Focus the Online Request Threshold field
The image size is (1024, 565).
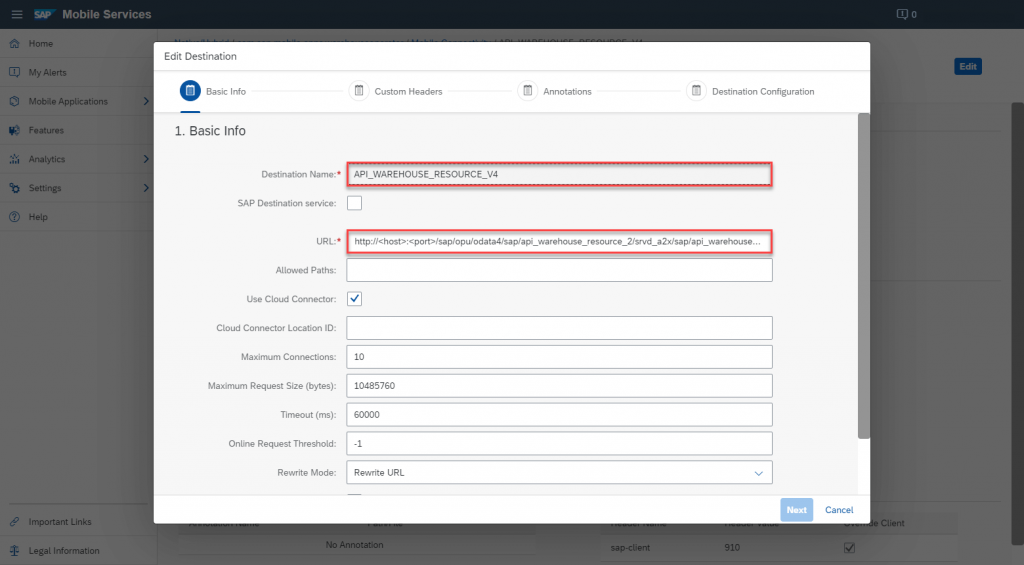(x=559, y=444)
